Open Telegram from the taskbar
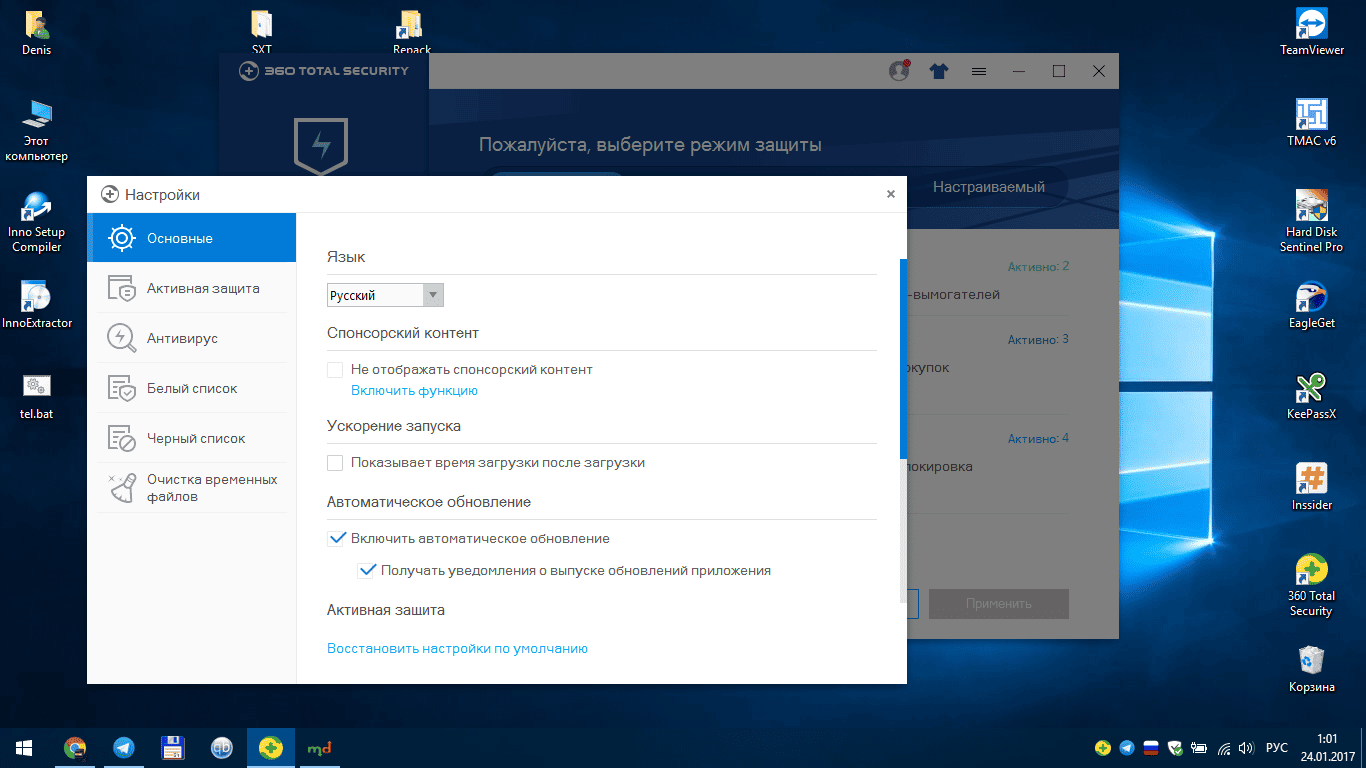 (124, 748)
